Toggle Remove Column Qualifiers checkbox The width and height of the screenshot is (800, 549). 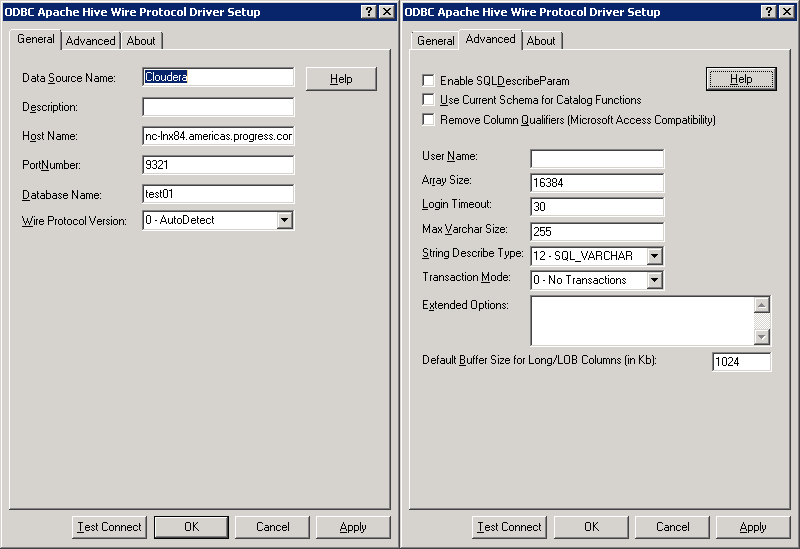pyautogui.click(x=429, y=120)
